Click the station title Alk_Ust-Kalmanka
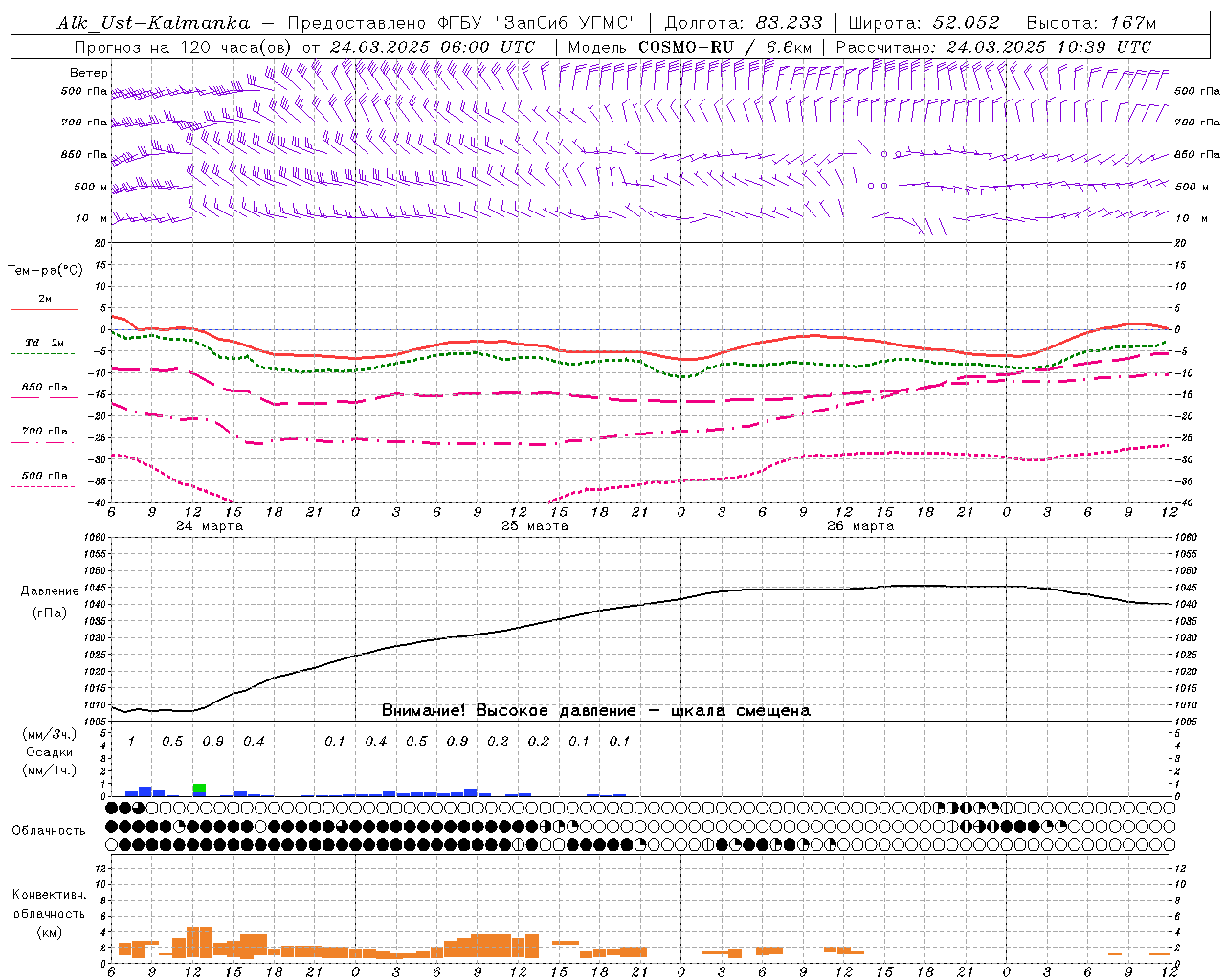This screenshot has height=980, width=1225. point(153,24)
